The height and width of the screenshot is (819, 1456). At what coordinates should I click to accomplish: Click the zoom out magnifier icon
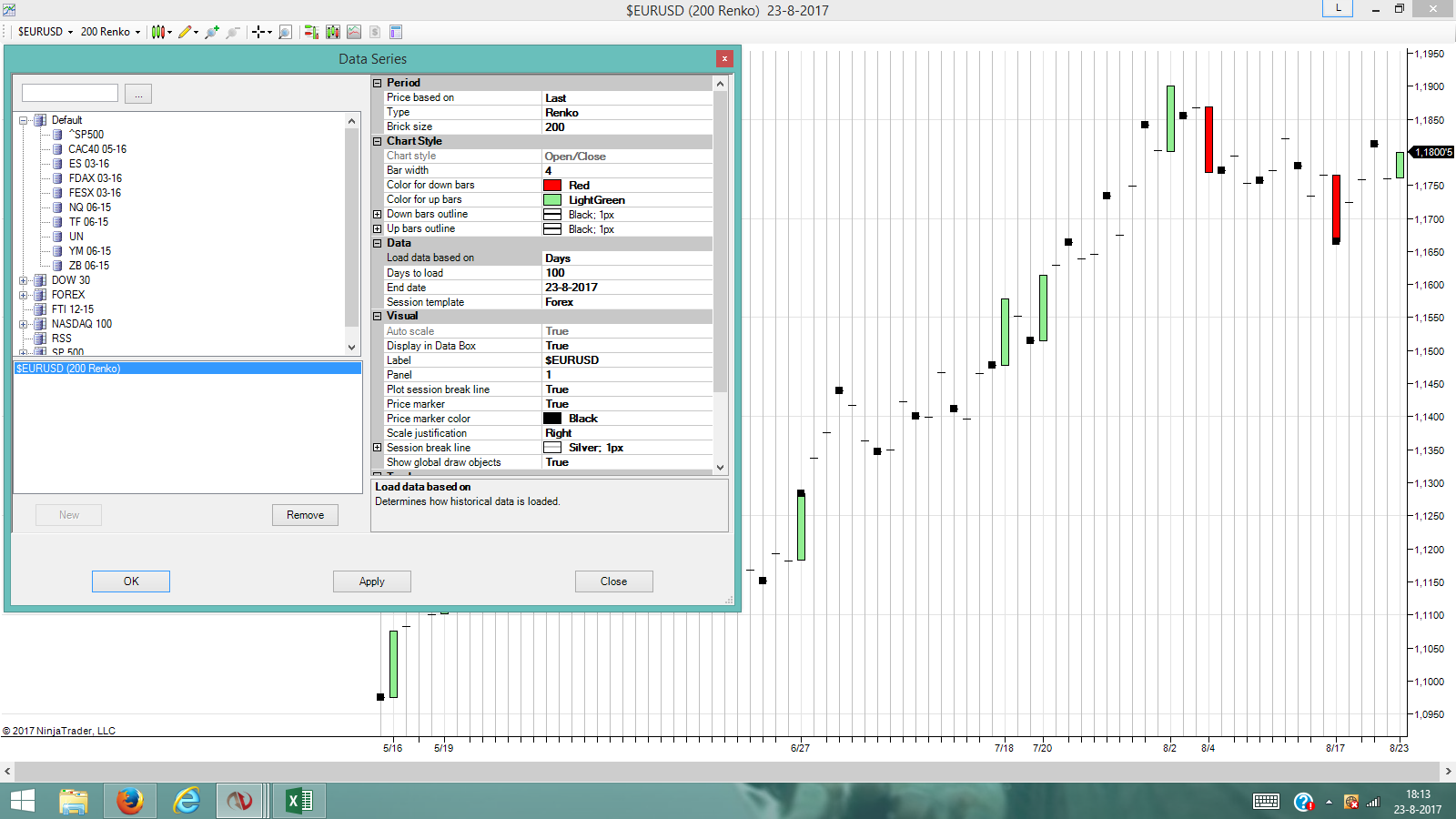pos(233,32)
